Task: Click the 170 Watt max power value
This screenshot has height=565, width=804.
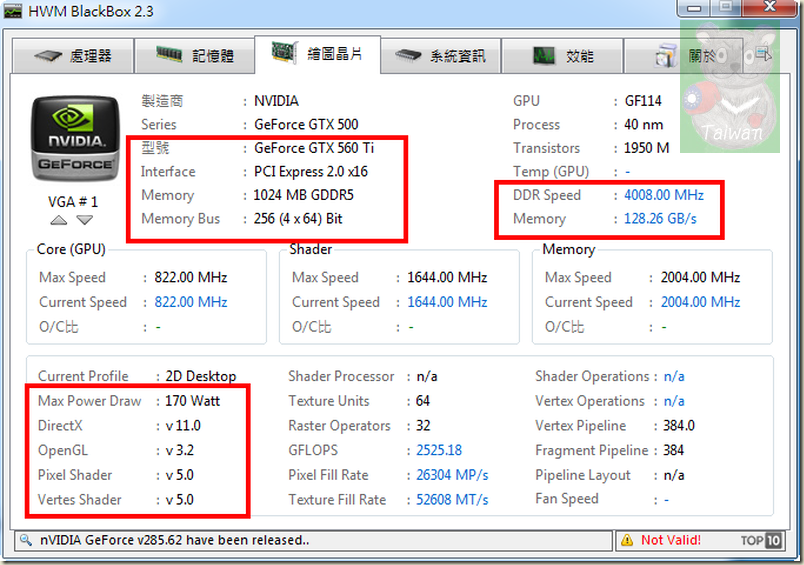Action: (x=192, y=400)
